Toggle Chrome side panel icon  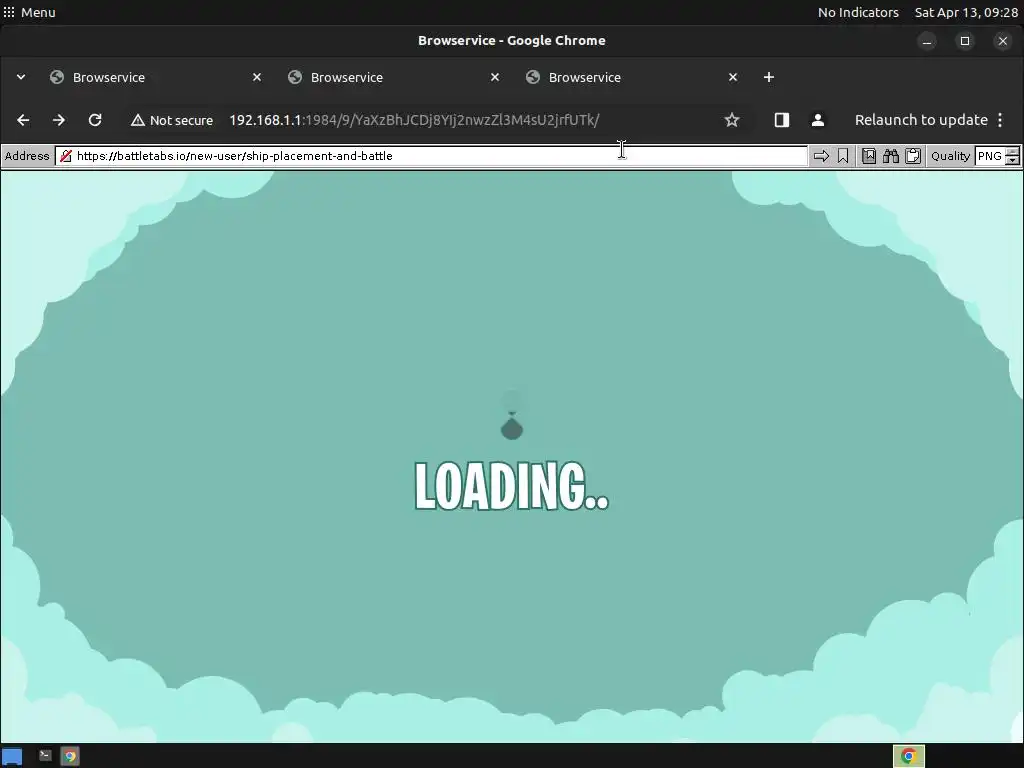782,120
